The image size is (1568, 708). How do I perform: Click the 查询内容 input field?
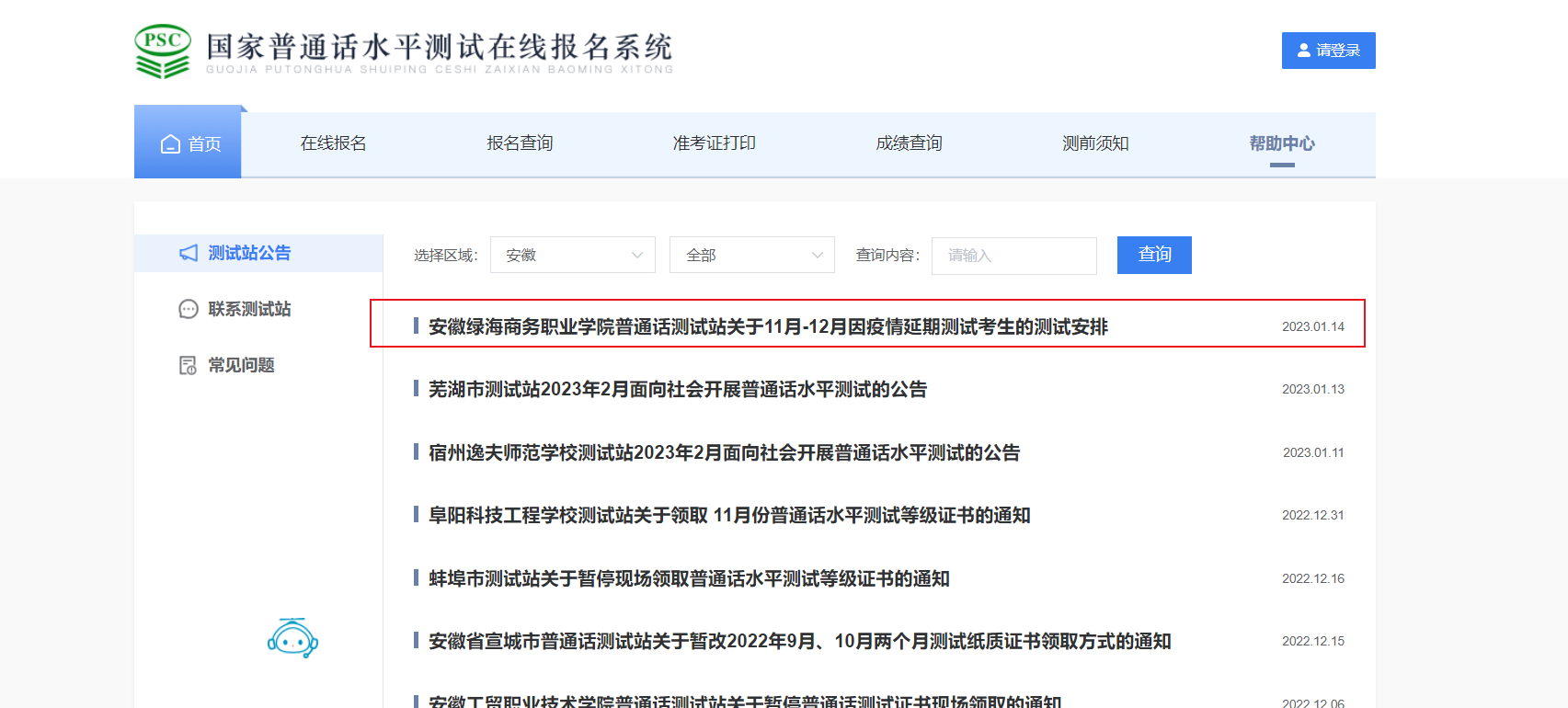click(1013, 256)
